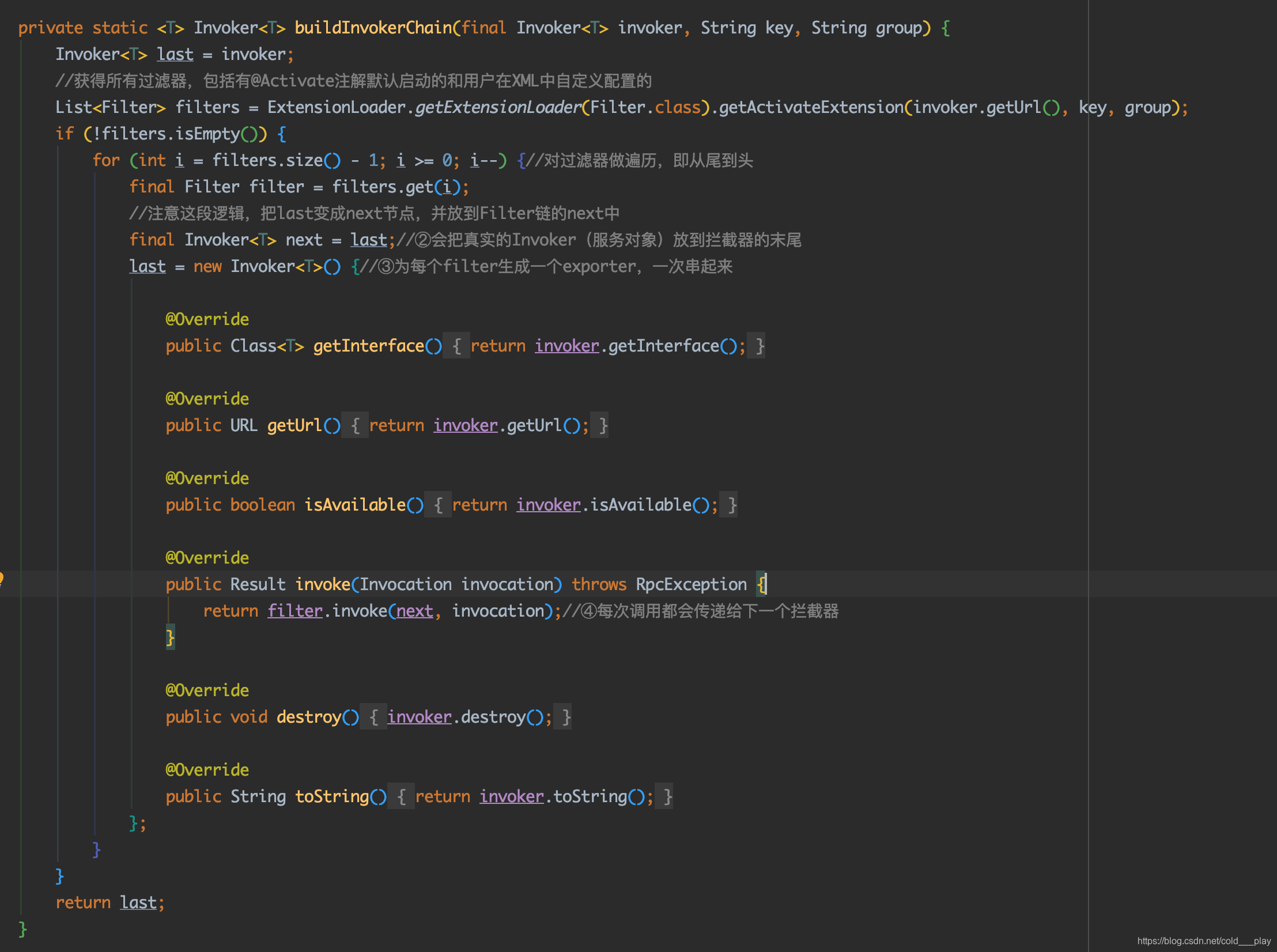Click the 'static' keyword on first line

tap(120, 28)
